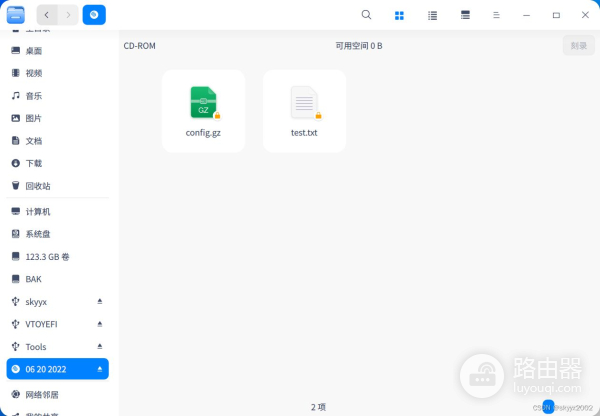
Task: Select 计算机 in the sidebar
Action: click(38, 212)
